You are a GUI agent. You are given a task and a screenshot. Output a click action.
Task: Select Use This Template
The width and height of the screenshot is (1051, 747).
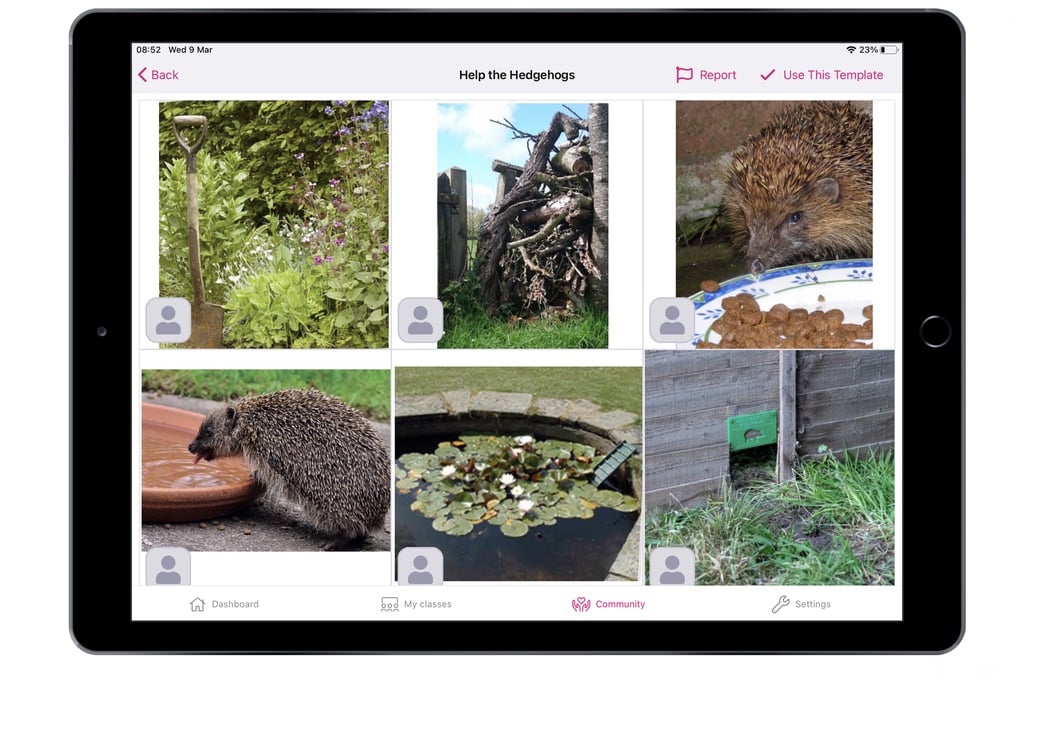pyautogui.click(x=823, y=74)
